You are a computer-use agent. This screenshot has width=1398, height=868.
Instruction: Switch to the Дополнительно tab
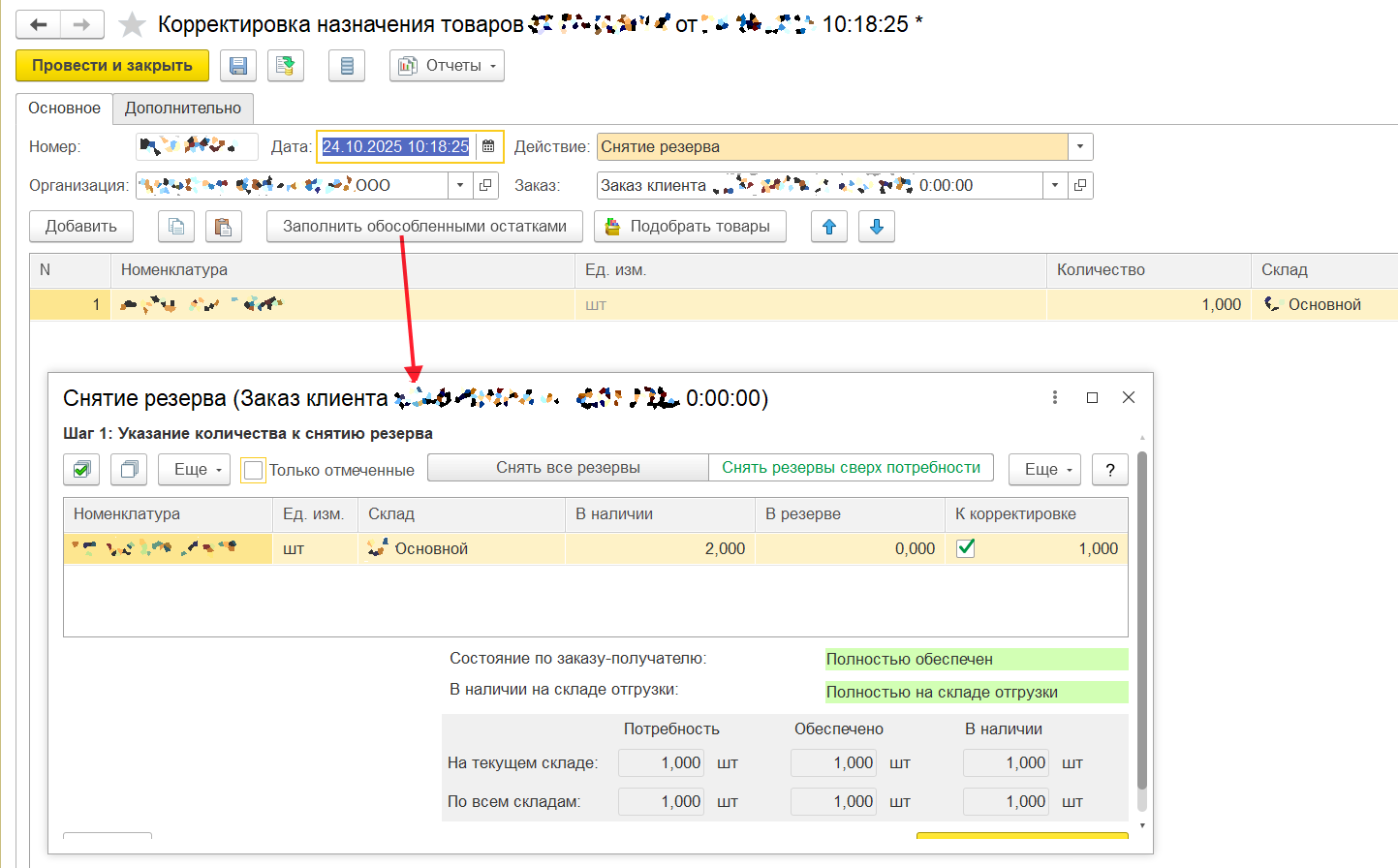(183, 108)
